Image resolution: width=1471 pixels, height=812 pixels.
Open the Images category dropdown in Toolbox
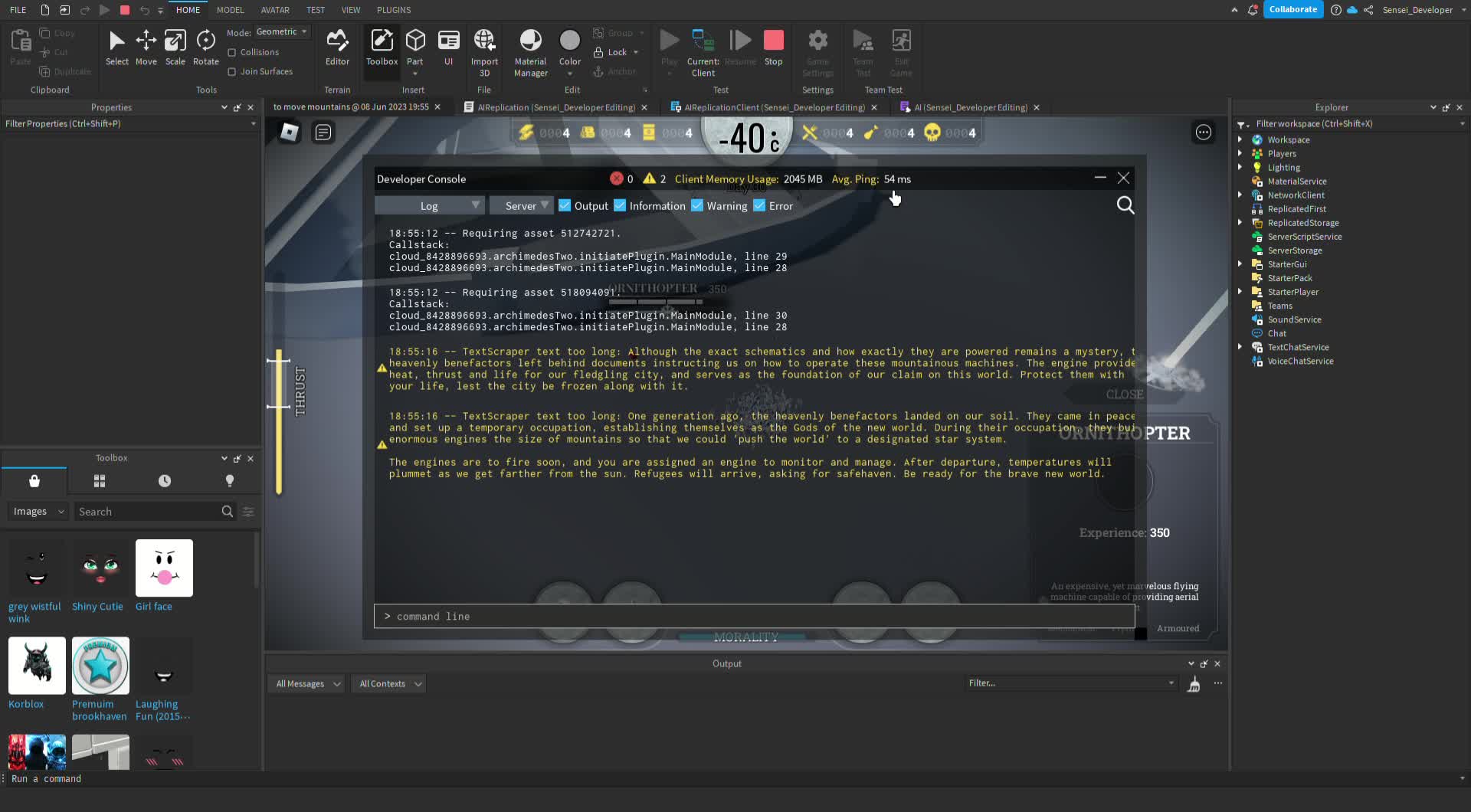point(38,512)
